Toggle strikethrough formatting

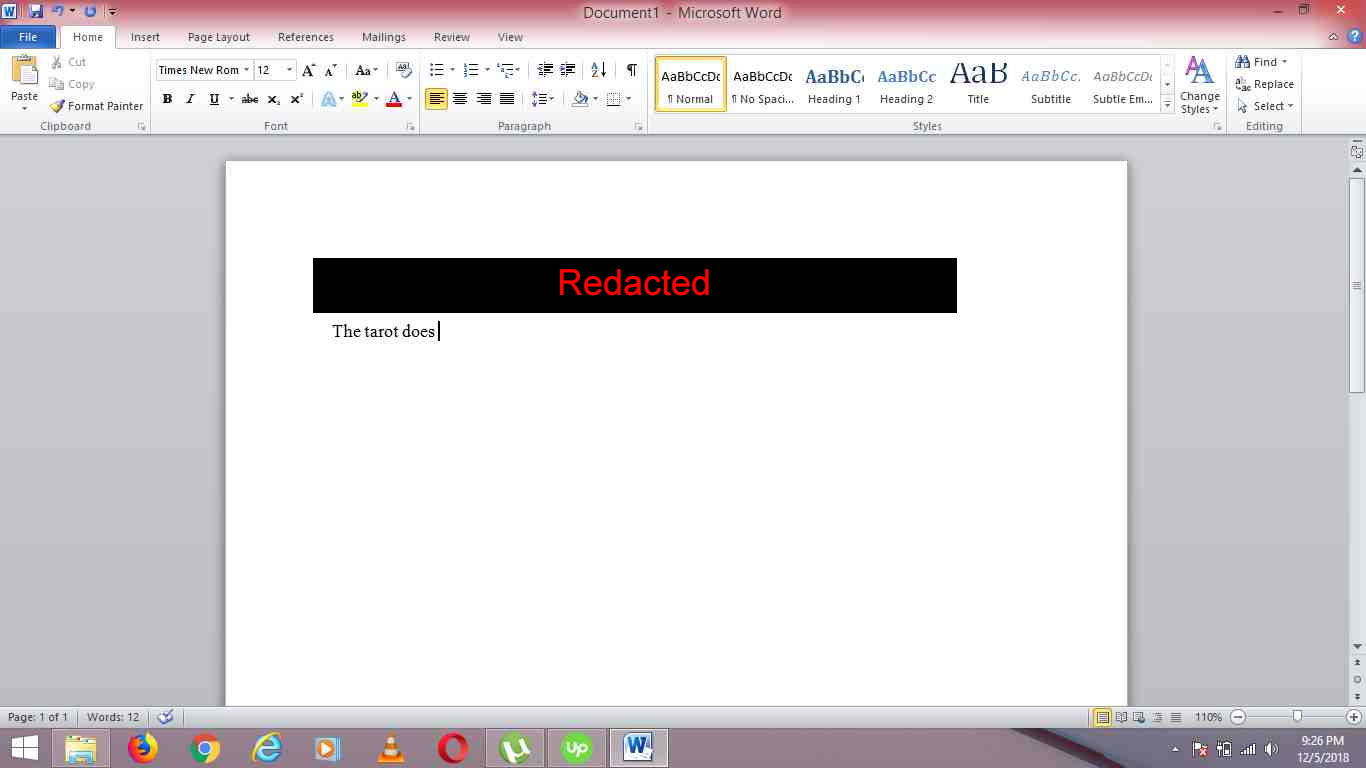[x=250, y=99]
